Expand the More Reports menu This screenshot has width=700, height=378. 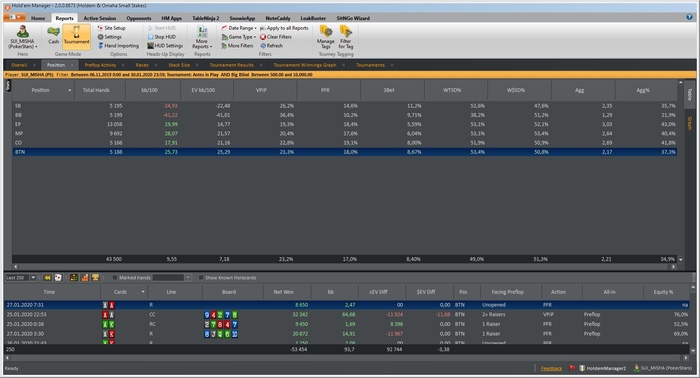click(x=202, y=37)
